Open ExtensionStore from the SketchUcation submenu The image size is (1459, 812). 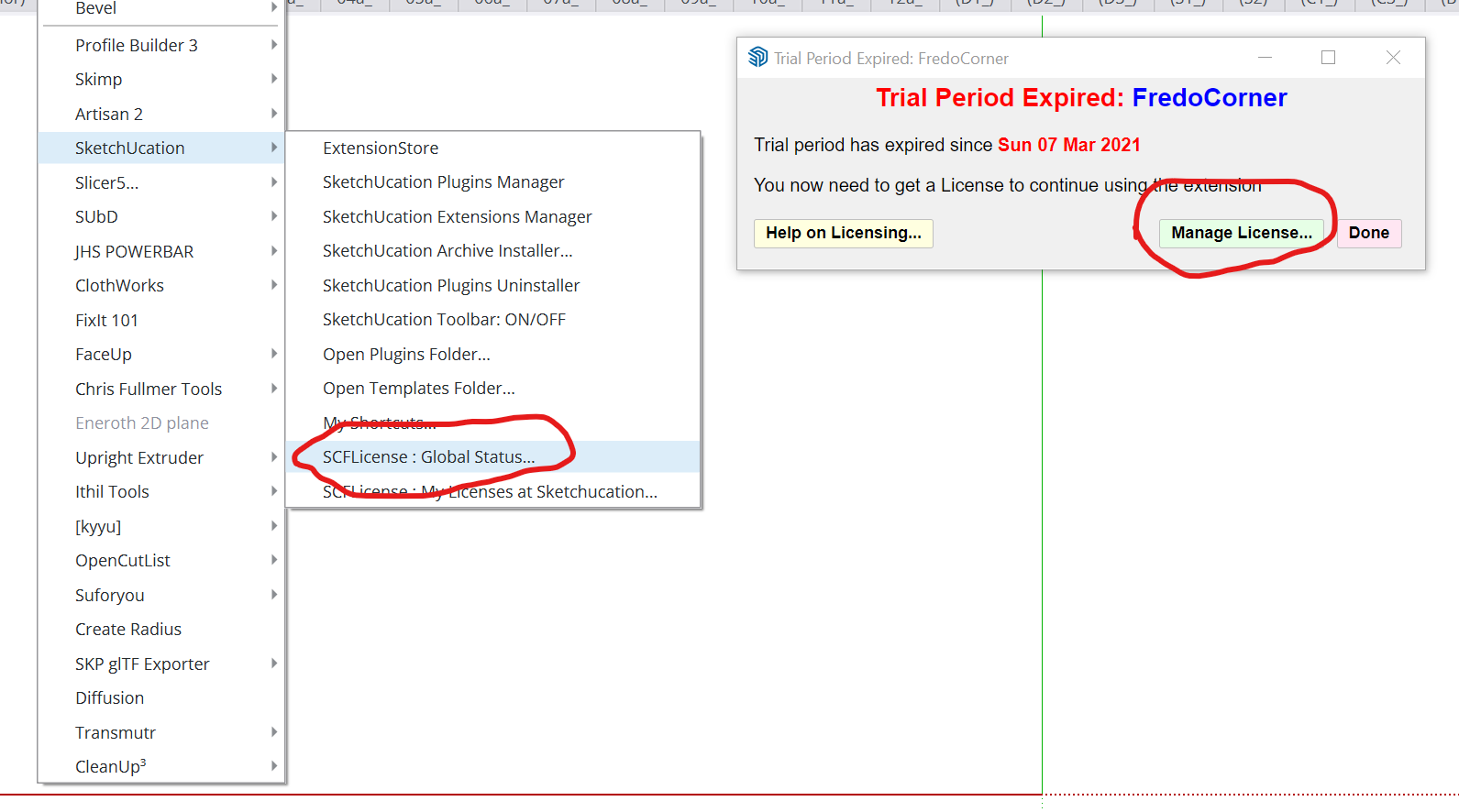point(493,148)
